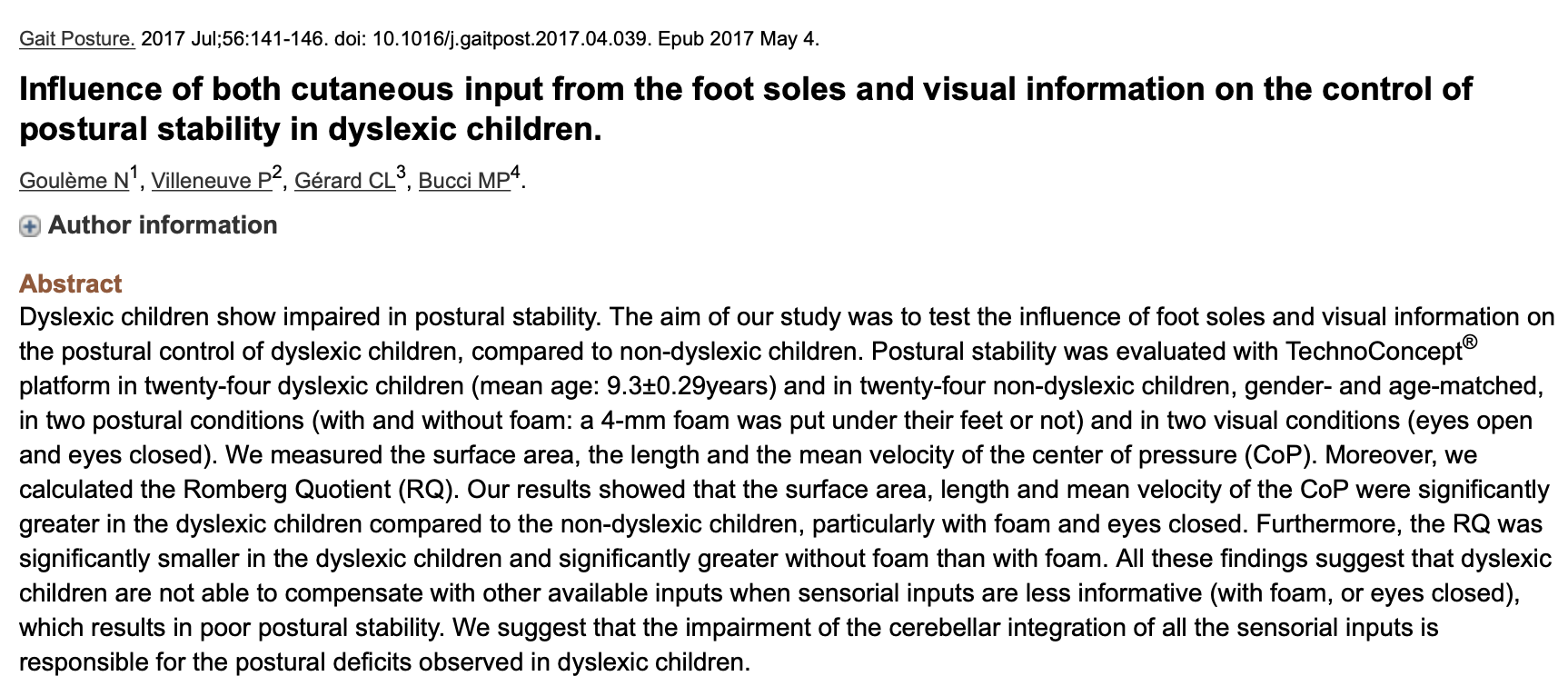Click the Abstract section heading
This screenshot has width=1568, height=696.
71,283
